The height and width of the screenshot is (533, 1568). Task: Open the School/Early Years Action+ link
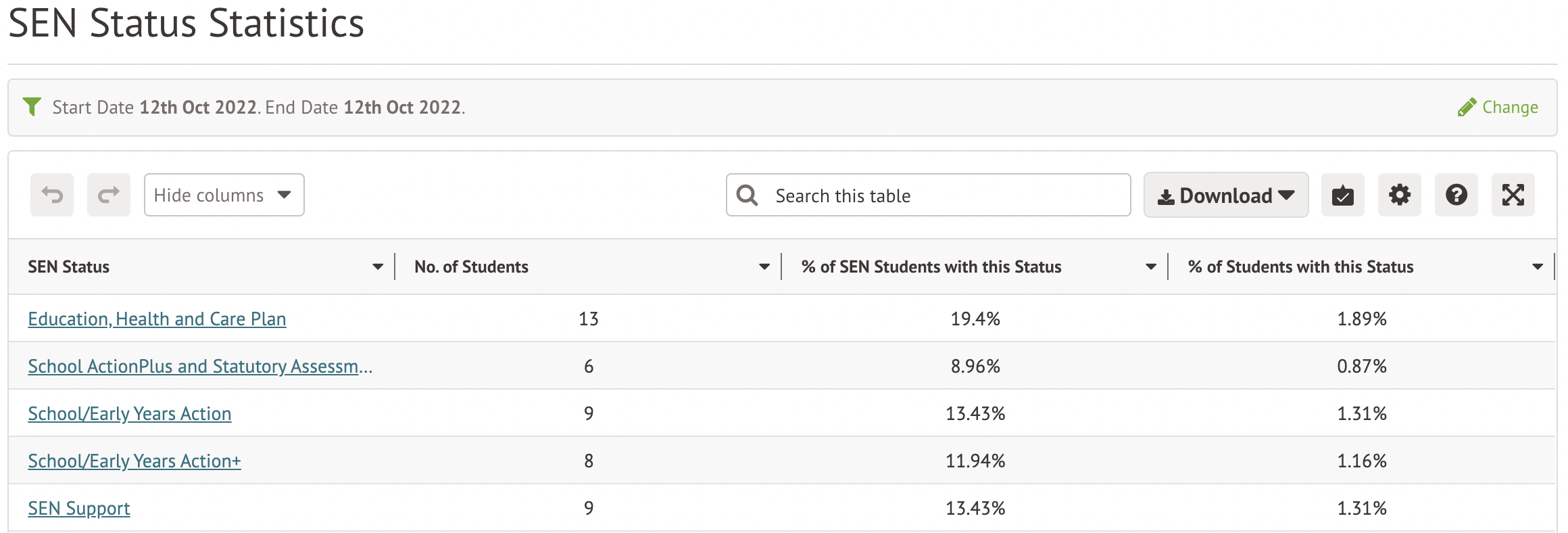[x=134, y=461]
